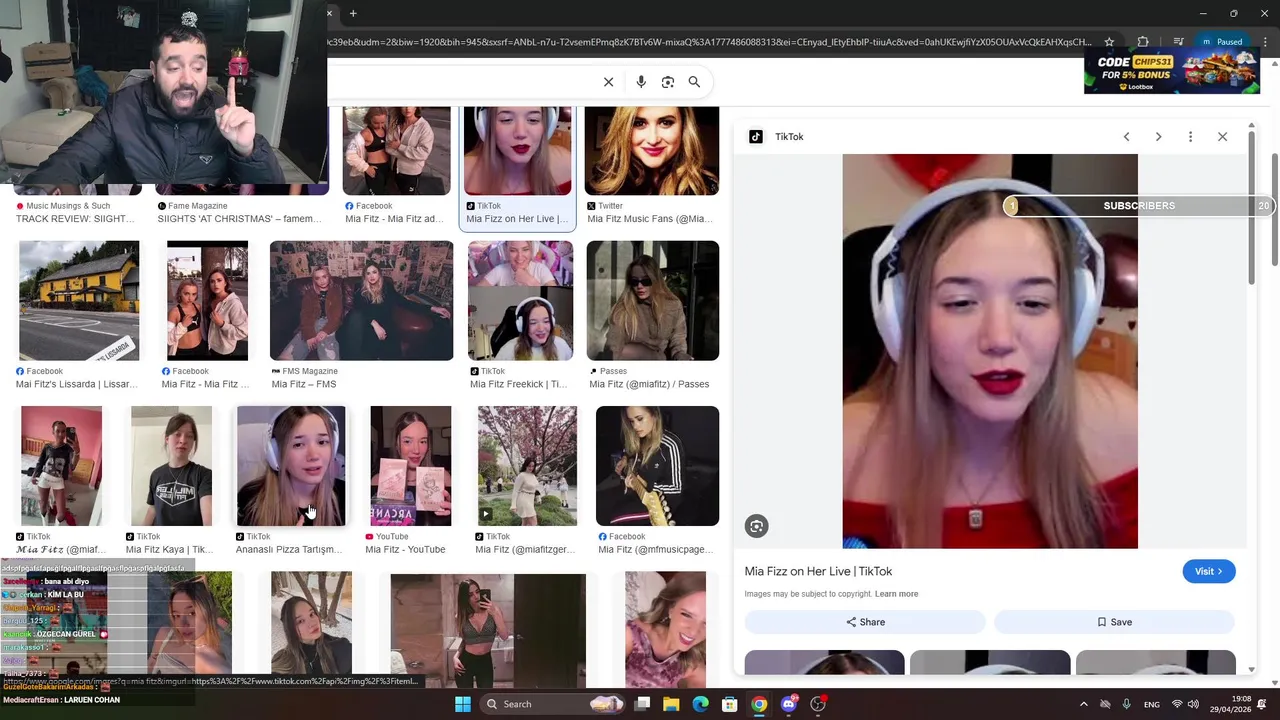Click the 'Music Musings & Such' source label

tap(68, 206)
